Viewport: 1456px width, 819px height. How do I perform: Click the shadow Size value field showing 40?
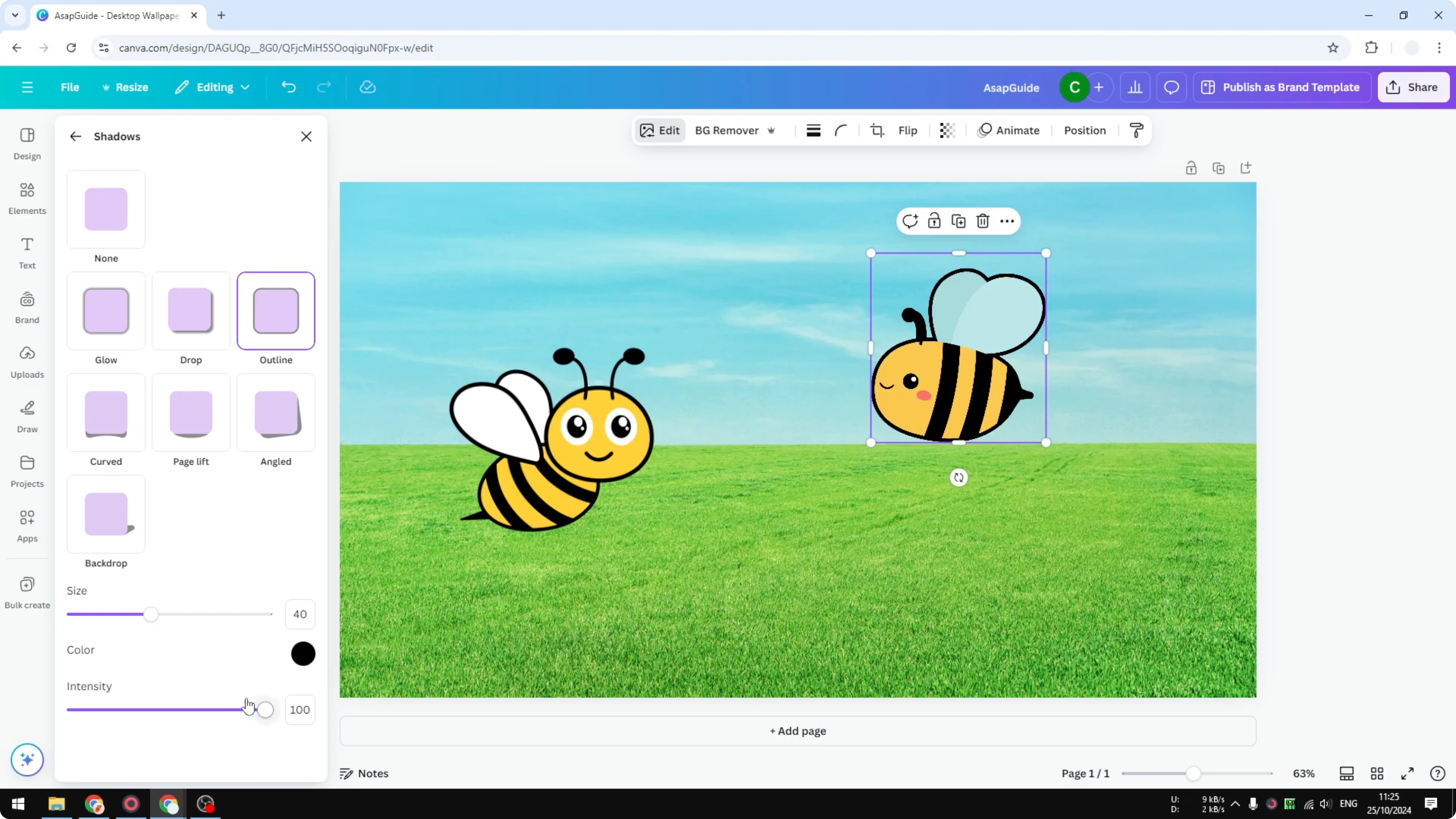[300, 614]
